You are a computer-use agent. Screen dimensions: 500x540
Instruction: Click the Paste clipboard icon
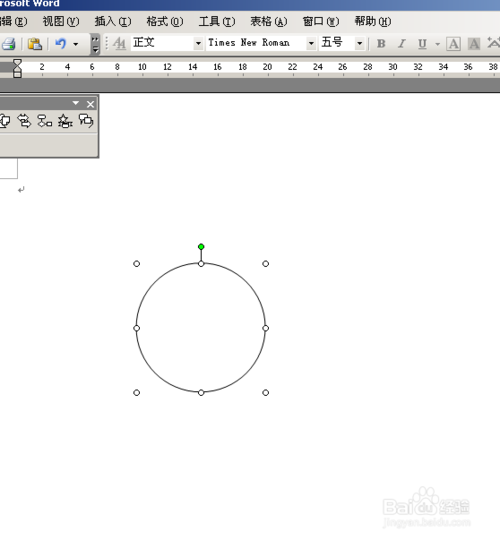[35, 44]
